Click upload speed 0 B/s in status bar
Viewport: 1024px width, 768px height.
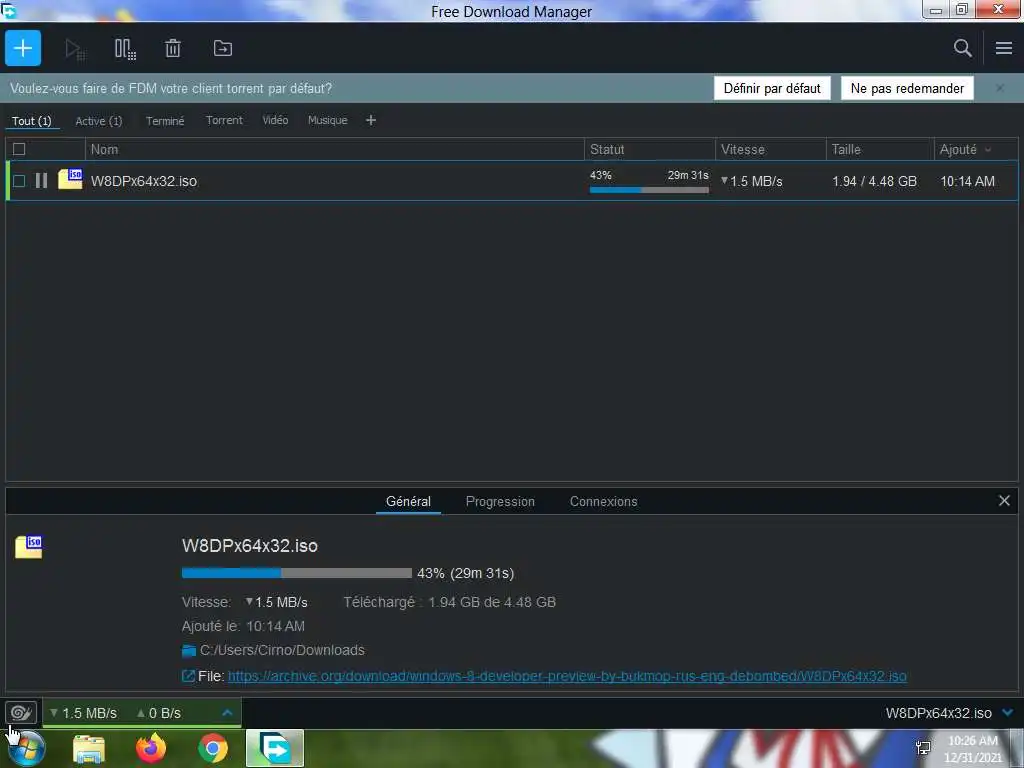[159, 713]
